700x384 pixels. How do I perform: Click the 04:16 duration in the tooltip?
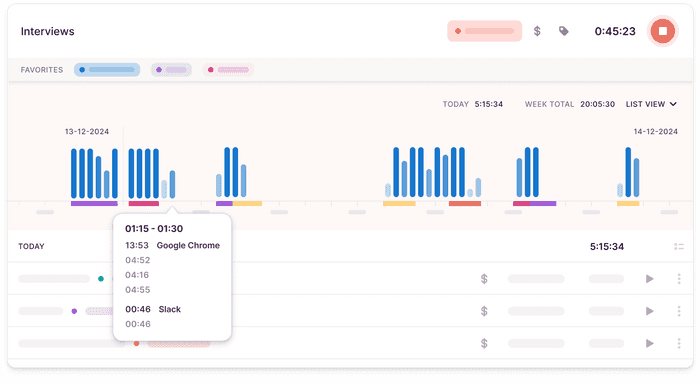click(137, 275)
